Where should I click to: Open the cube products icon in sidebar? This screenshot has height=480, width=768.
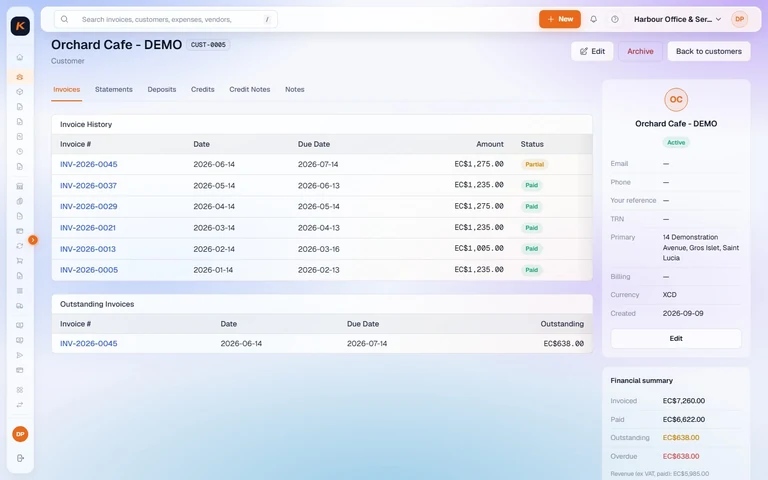[20, 92]
